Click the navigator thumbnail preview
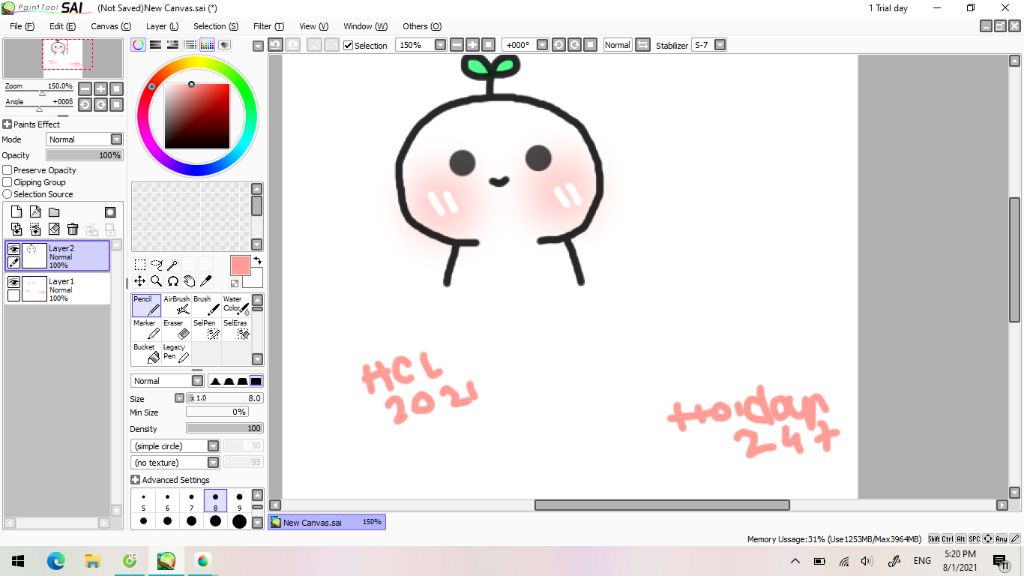Screen dimensions: 1024x576 (x=63, y=58)
